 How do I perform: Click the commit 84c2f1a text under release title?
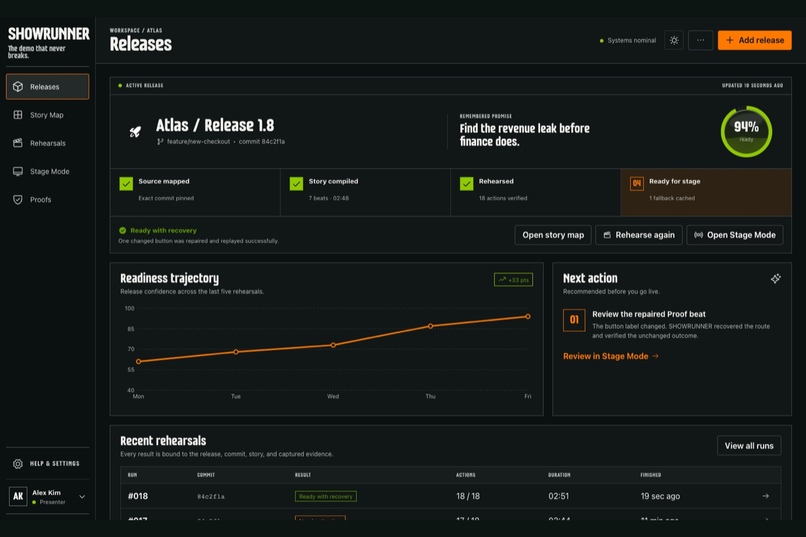click(x=262, y=141)
